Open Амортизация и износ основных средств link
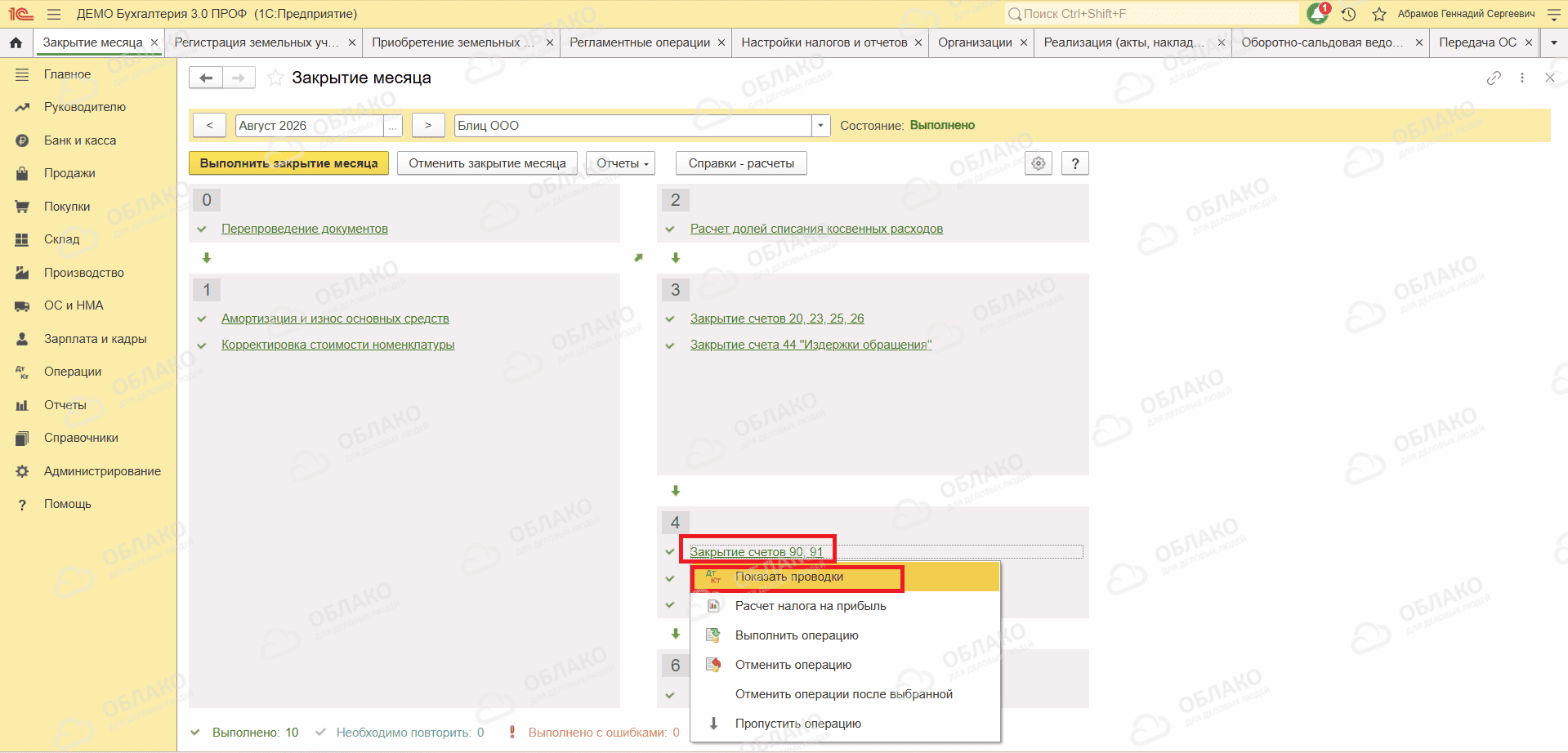1568x753 pixels. coord(335,319)
